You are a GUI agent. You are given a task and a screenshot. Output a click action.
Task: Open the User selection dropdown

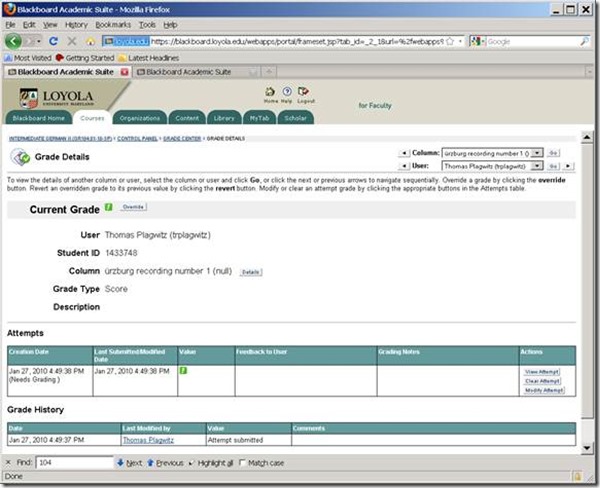pyautogui.click(x=538, y=165)
